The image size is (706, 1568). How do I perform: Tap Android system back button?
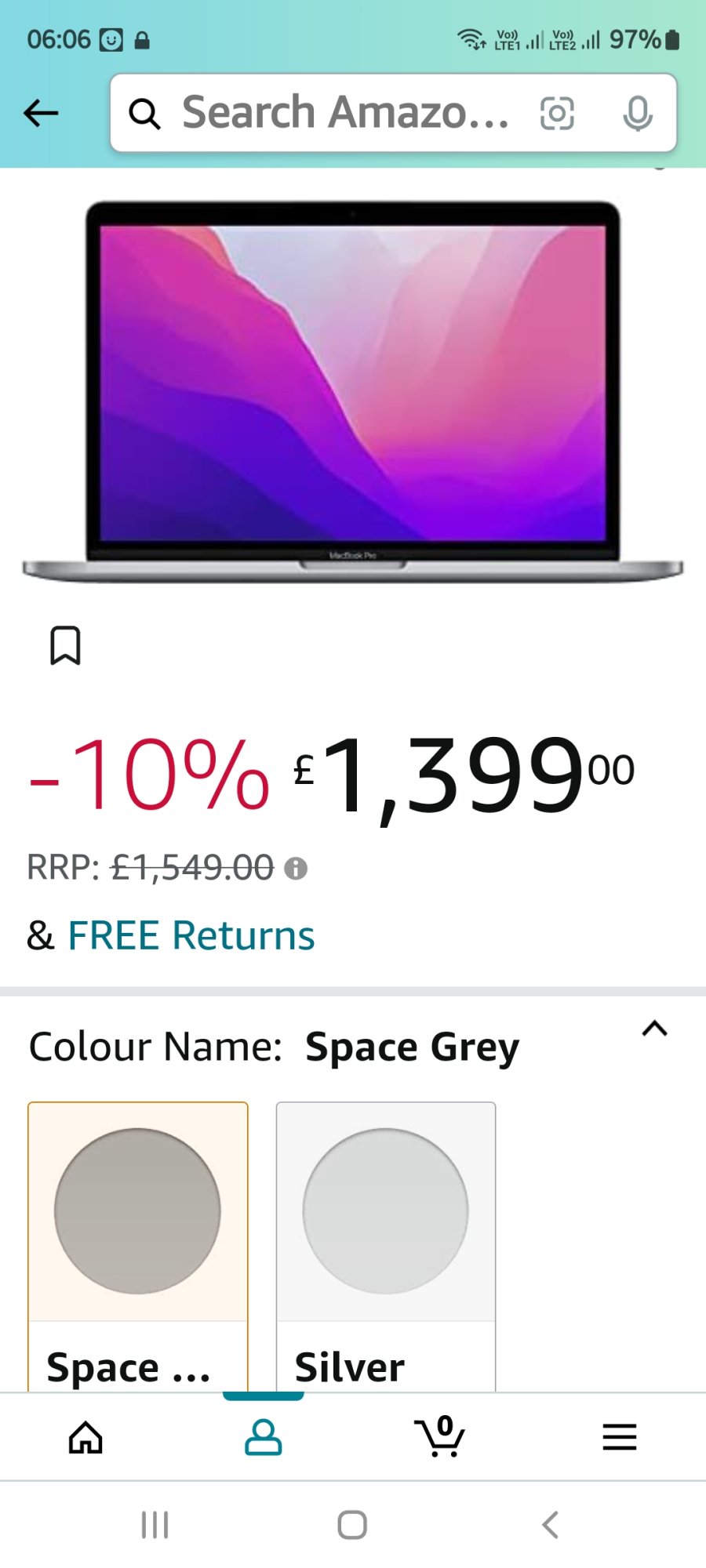(x=551, y=1525)
